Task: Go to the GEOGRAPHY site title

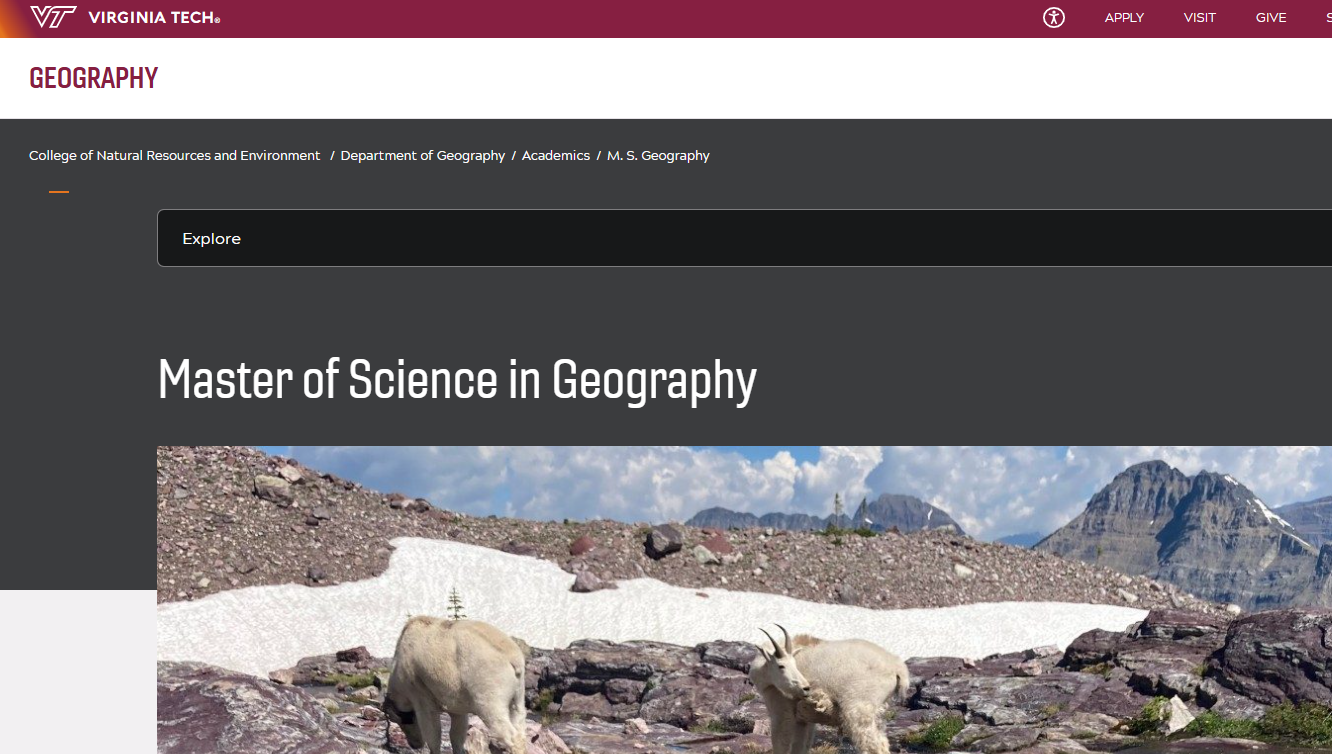Action: [x=94, y=78]
